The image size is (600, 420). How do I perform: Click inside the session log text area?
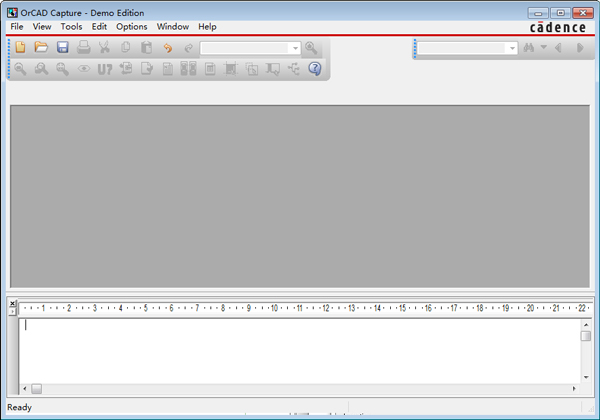click(x=300, y=348)
